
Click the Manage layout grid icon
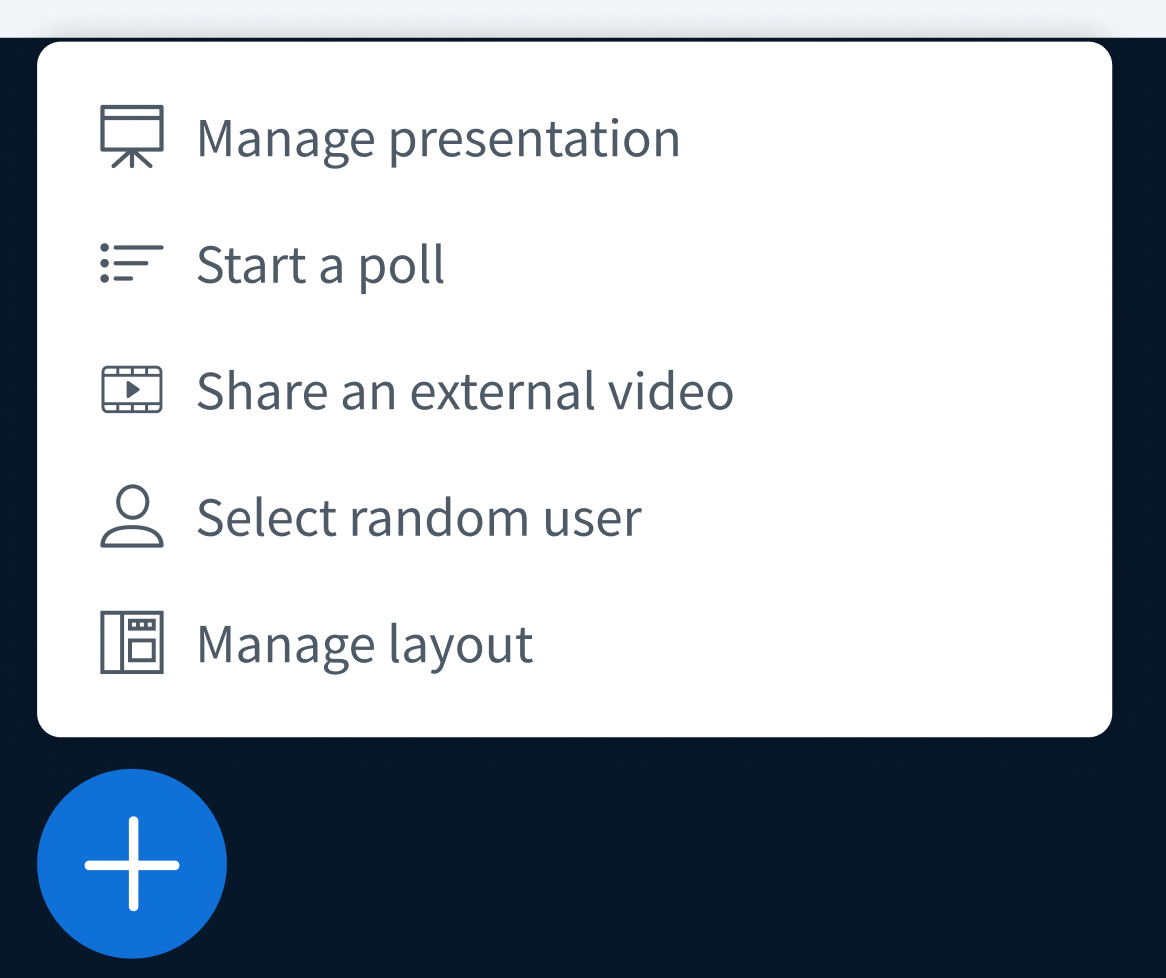131,643
